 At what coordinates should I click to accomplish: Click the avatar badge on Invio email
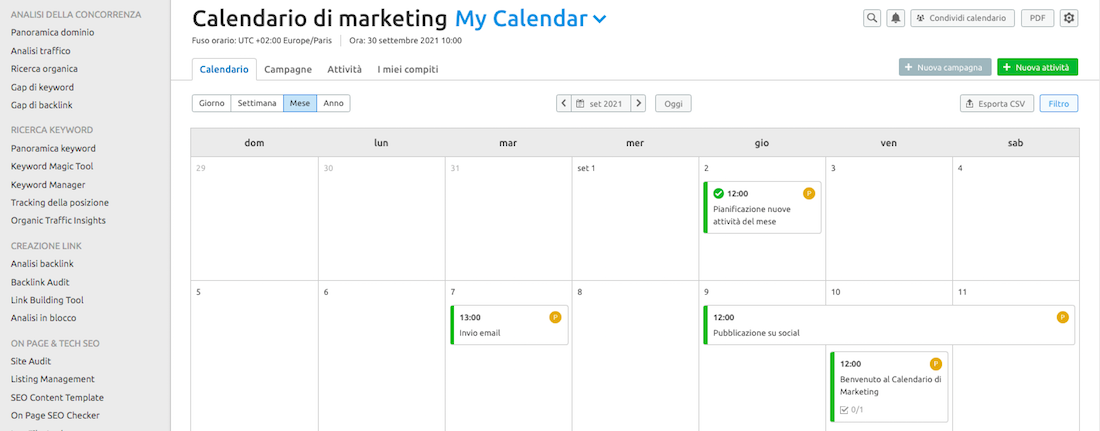tap(555, 317)
